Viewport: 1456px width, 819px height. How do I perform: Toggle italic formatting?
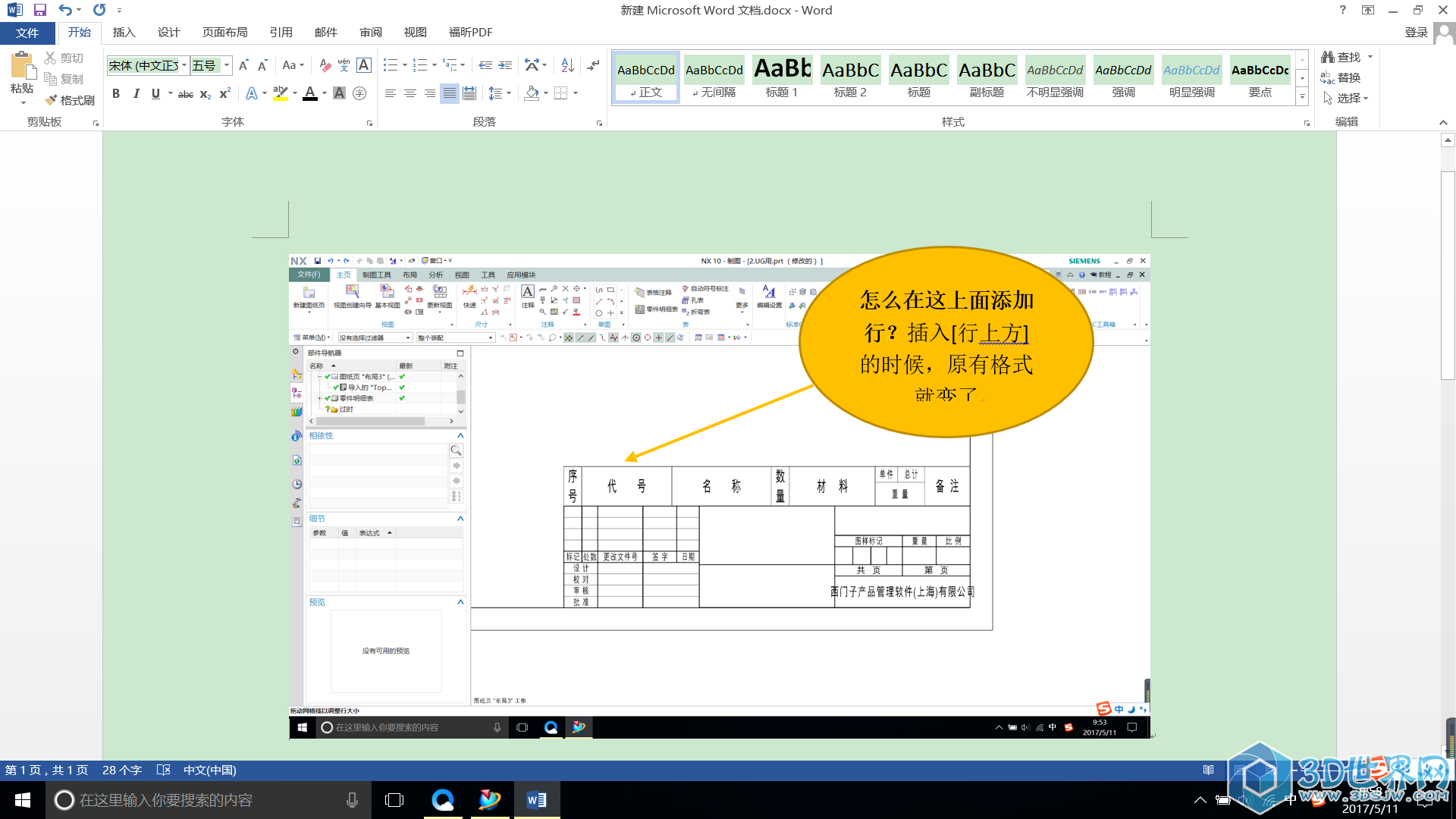pyautogui.click(x=136, y=93)
